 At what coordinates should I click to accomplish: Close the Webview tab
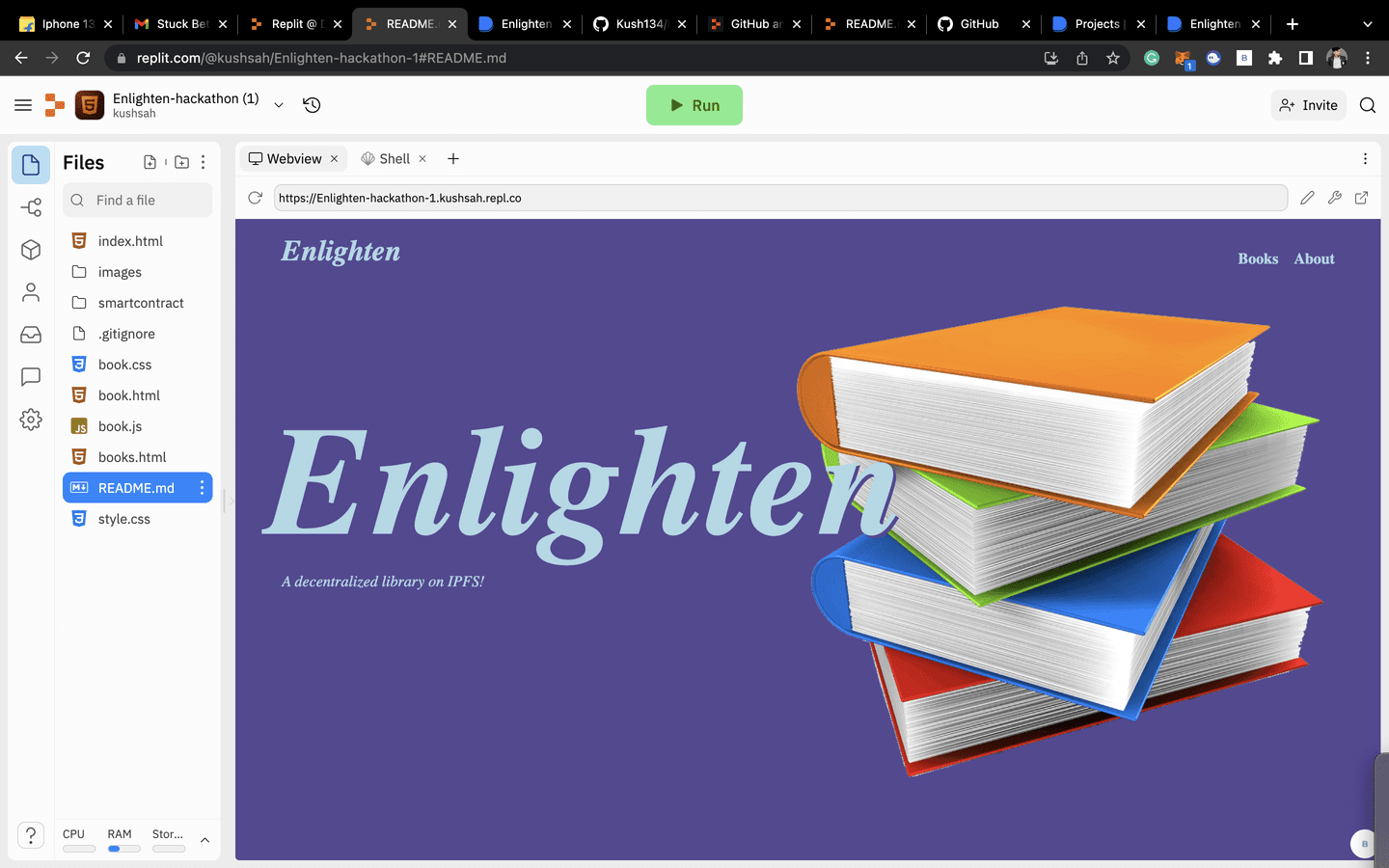click(335, 159)
